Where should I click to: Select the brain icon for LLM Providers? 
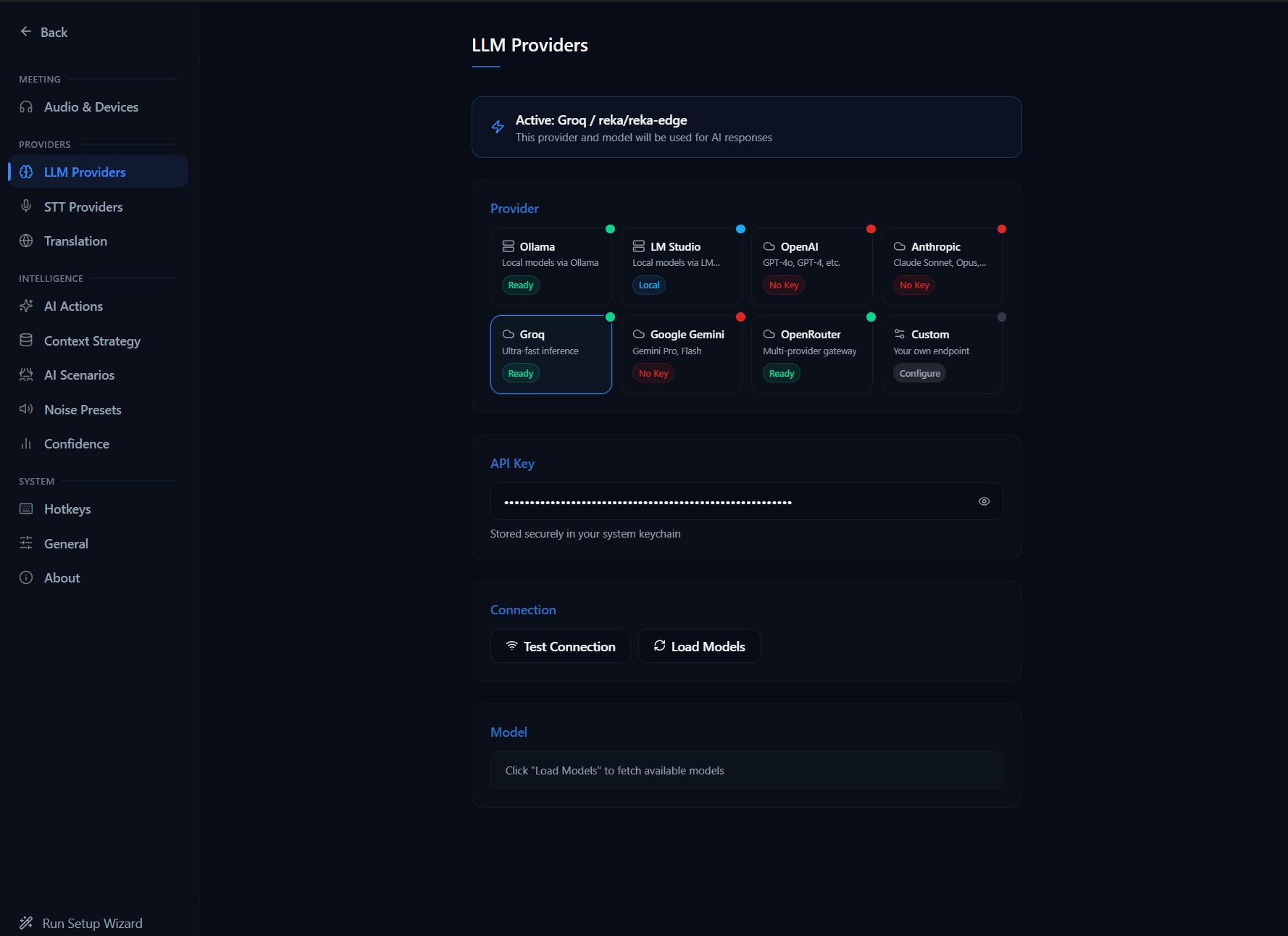[x=26, y=172]
